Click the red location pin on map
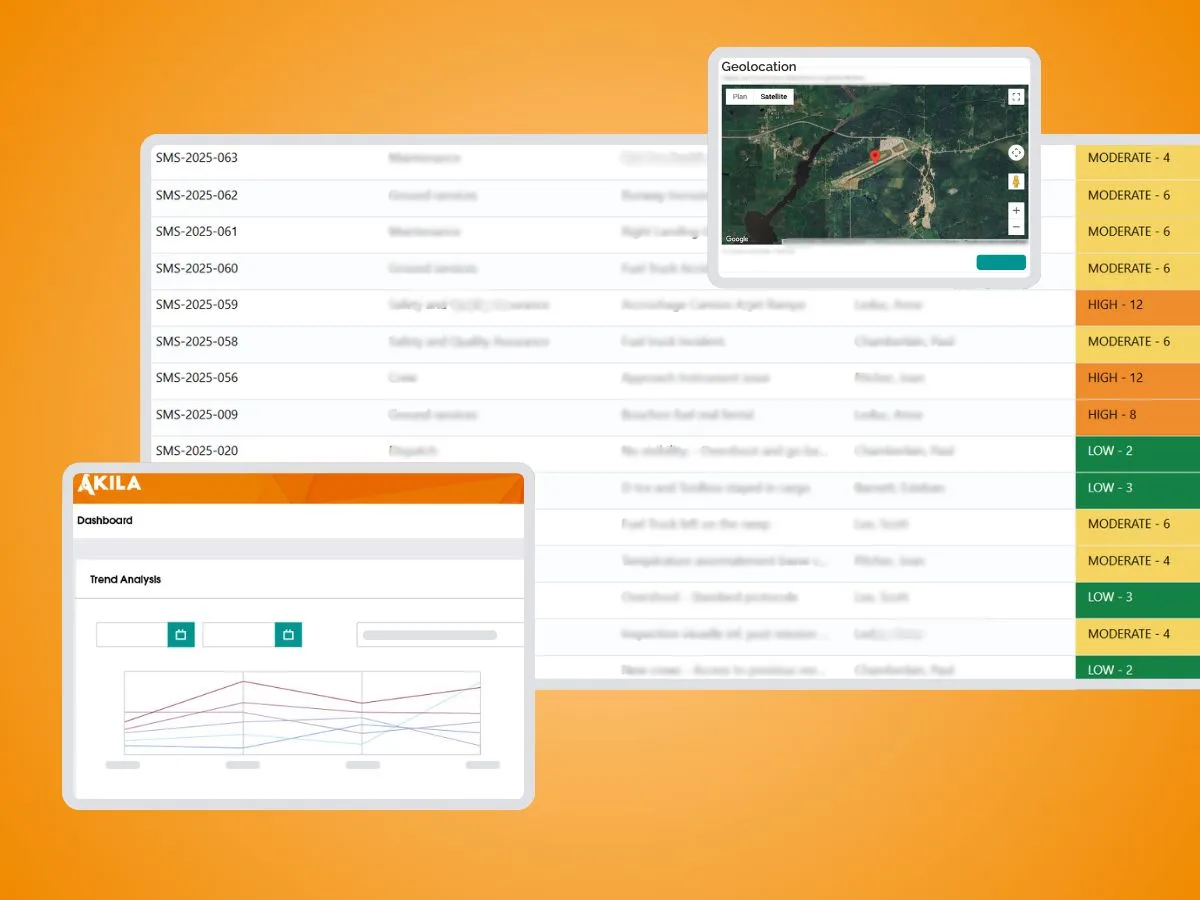The height and width of the screenshot is (900, 1200). click(875, 156)
